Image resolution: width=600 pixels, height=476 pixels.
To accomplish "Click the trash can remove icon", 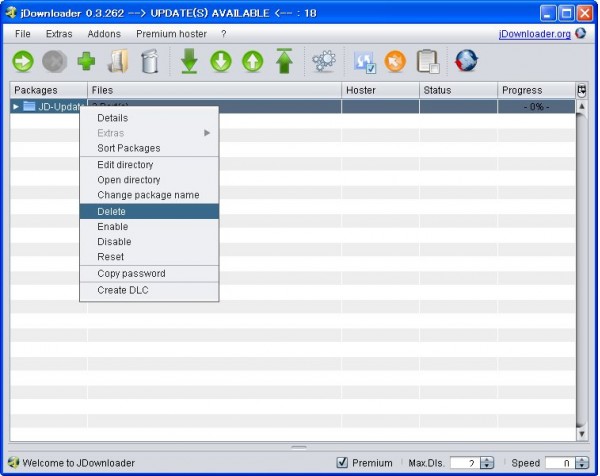I will (150, 61).
